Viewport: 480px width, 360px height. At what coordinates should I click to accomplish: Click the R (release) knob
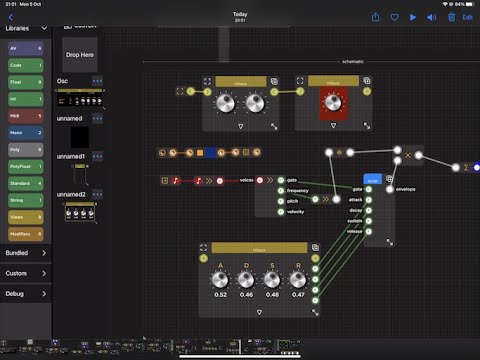298,280
